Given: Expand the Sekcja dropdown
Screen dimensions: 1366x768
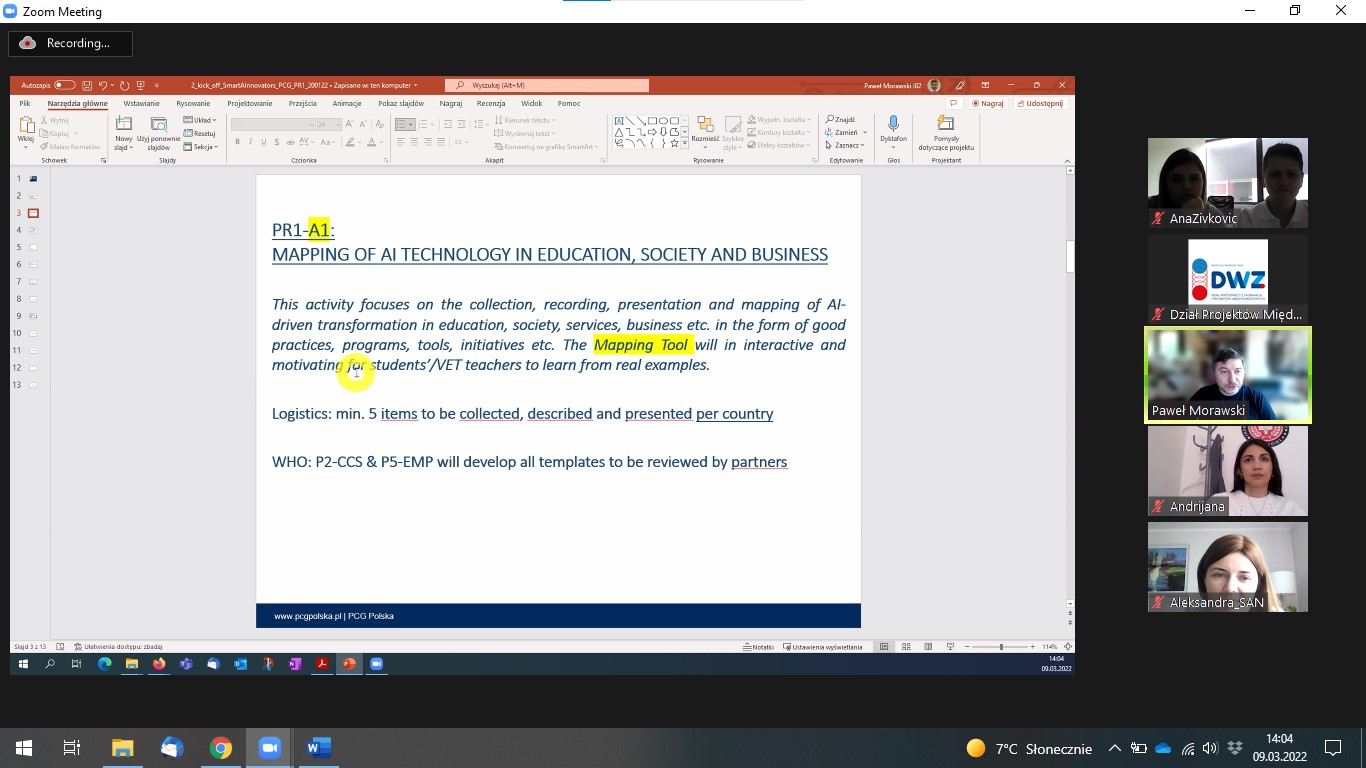Looking at the screenshot, I should pyautogui.click(x=202, y=147).
